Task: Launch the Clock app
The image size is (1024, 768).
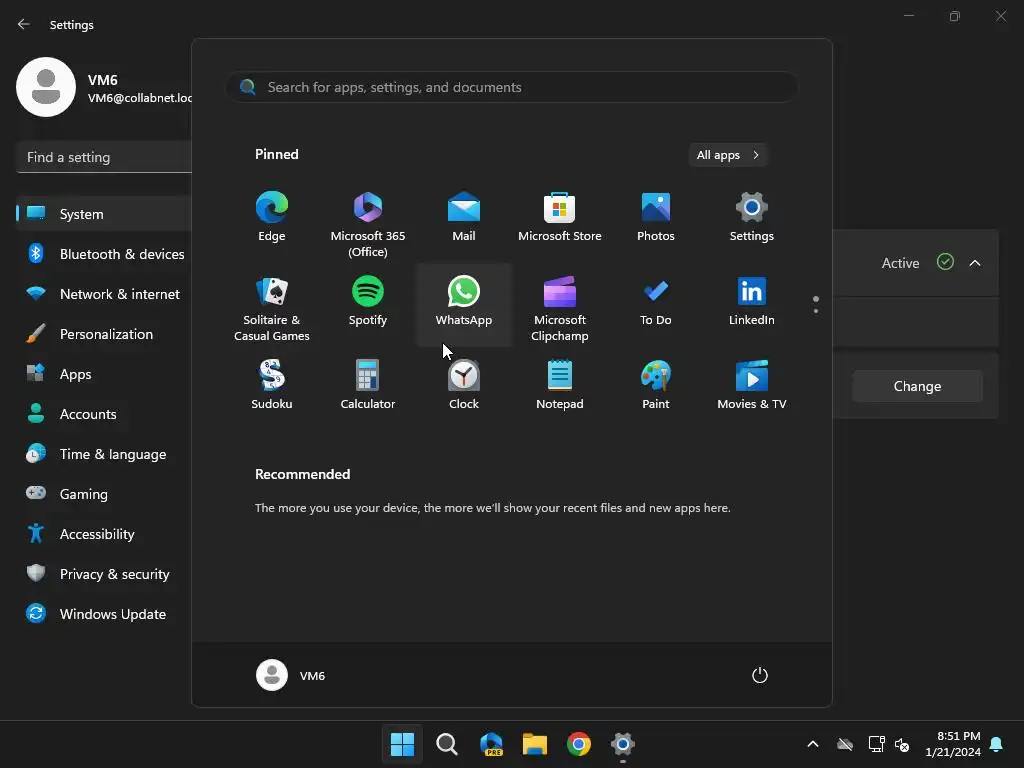Action: click(464, 385)
